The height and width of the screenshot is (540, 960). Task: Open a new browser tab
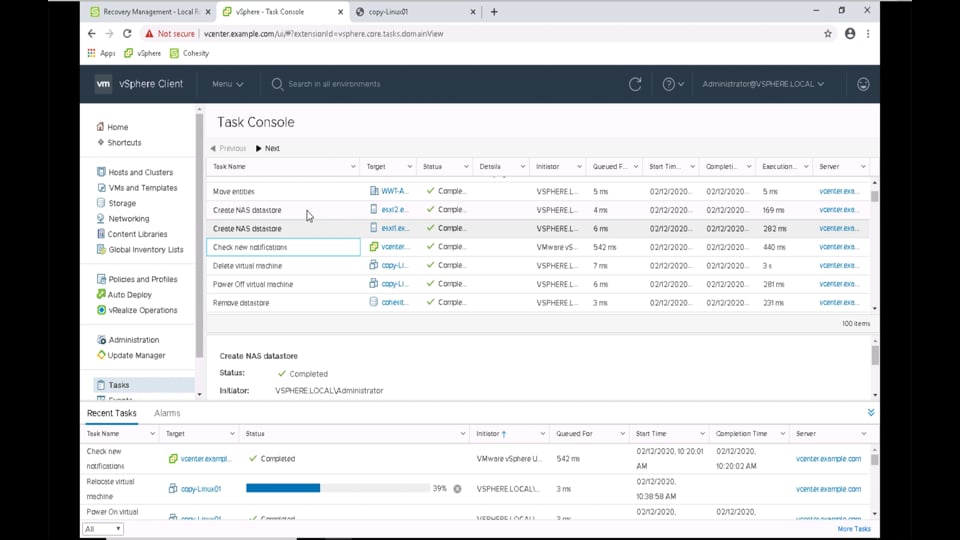pyautogui.click(x=494, y=12)
